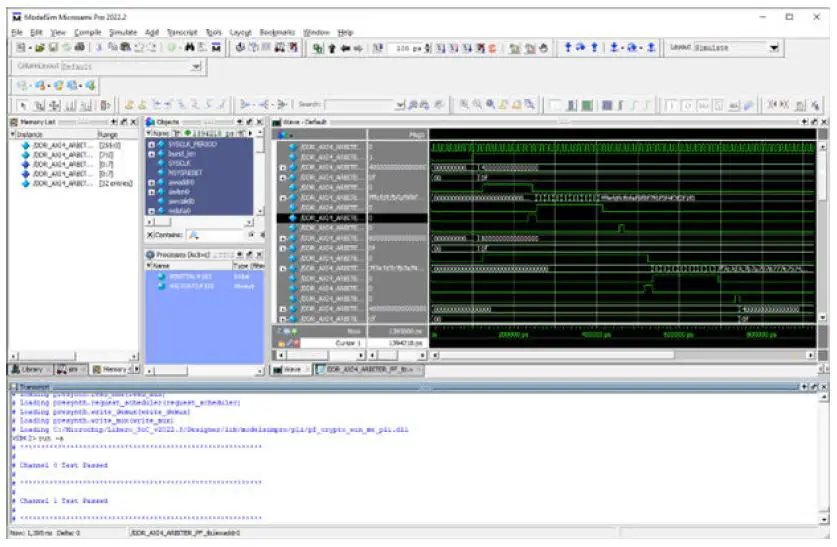Click the Zoom Full magnifier icon
The height and width of the screenshot is (547, 837).
tap(490, 105)
